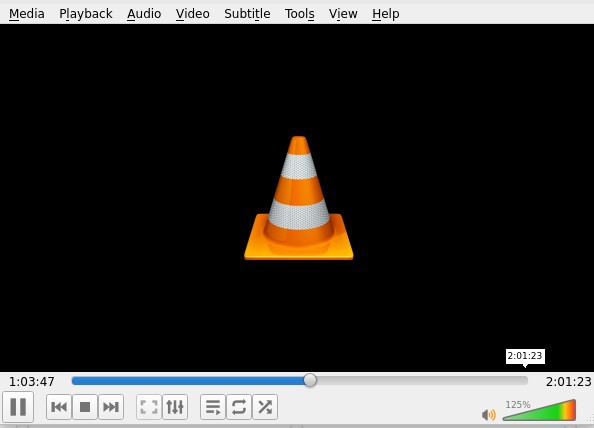This screenshot has width=594, height=428.
Task: Click the VLC cone in video area
Action: coord(299,198)
